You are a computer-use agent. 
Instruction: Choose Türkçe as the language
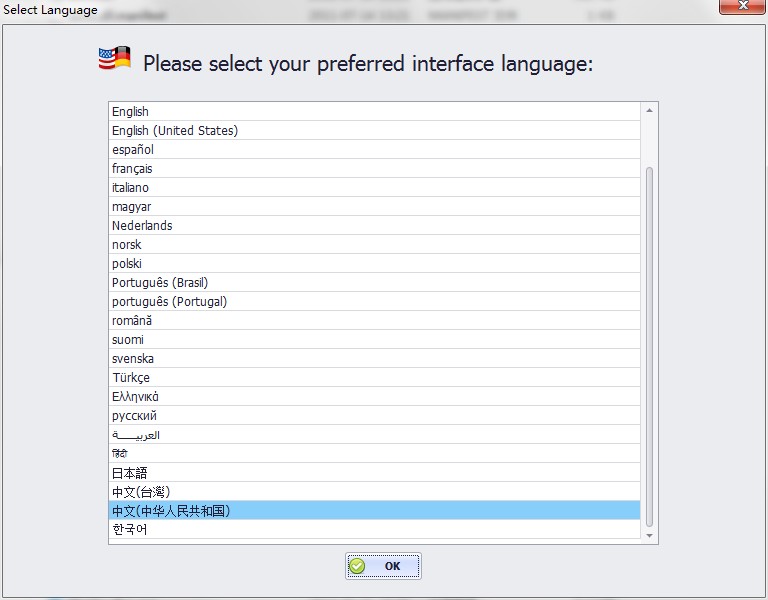coord(131,378)
